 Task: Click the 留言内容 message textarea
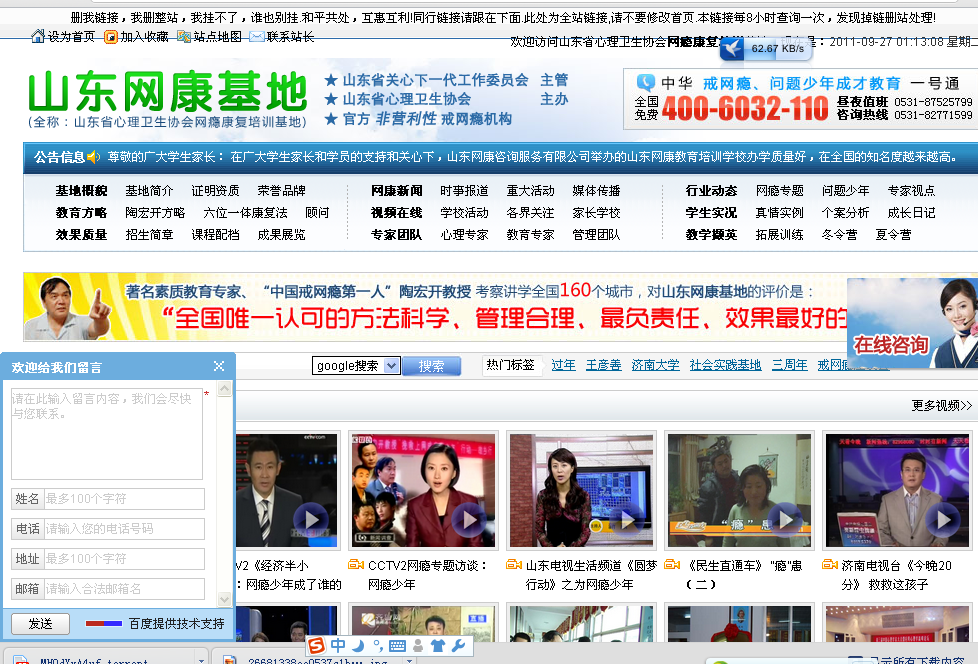[107, 434]
